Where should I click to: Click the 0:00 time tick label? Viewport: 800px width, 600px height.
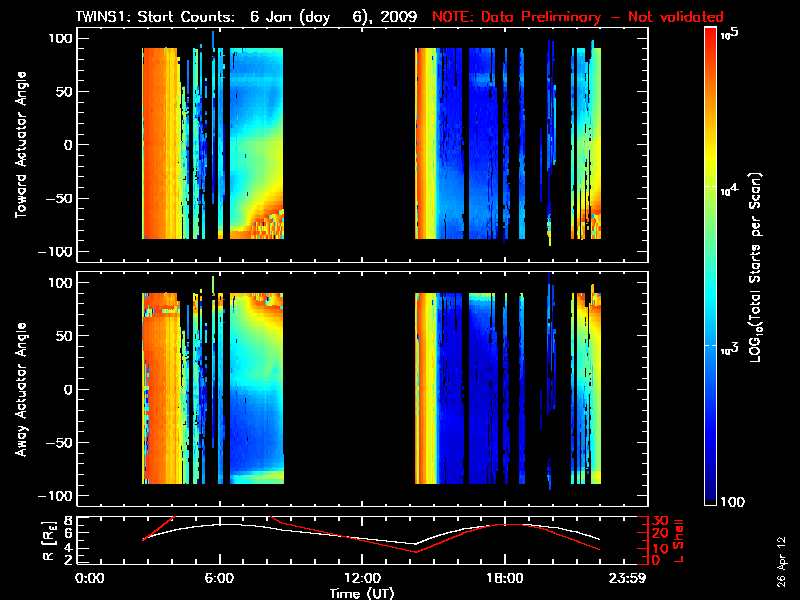[x=90, y=579]
